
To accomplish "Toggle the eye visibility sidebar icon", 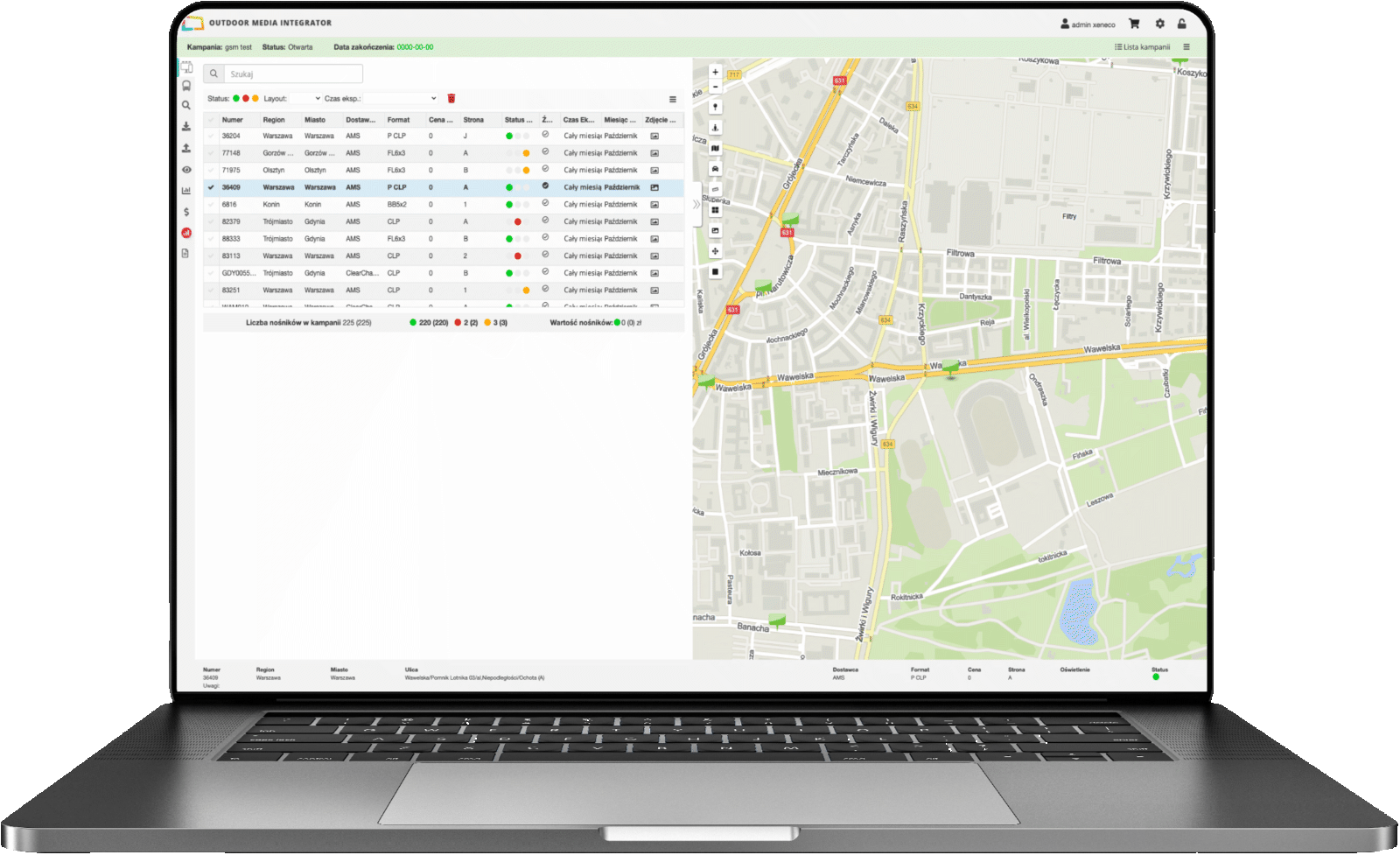I will [186, 170].
